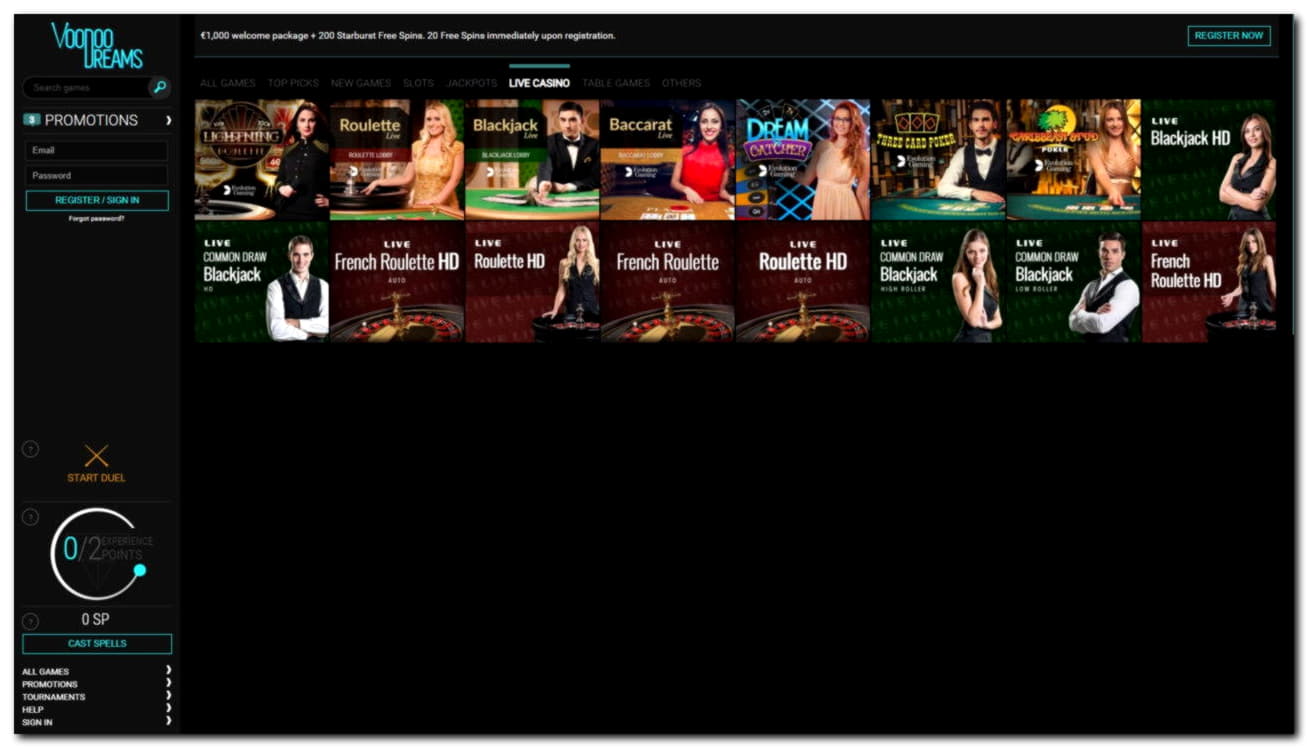Click the Register / Sign In button
This screenshot has height=748, width=1308.
tap(97, 200)
